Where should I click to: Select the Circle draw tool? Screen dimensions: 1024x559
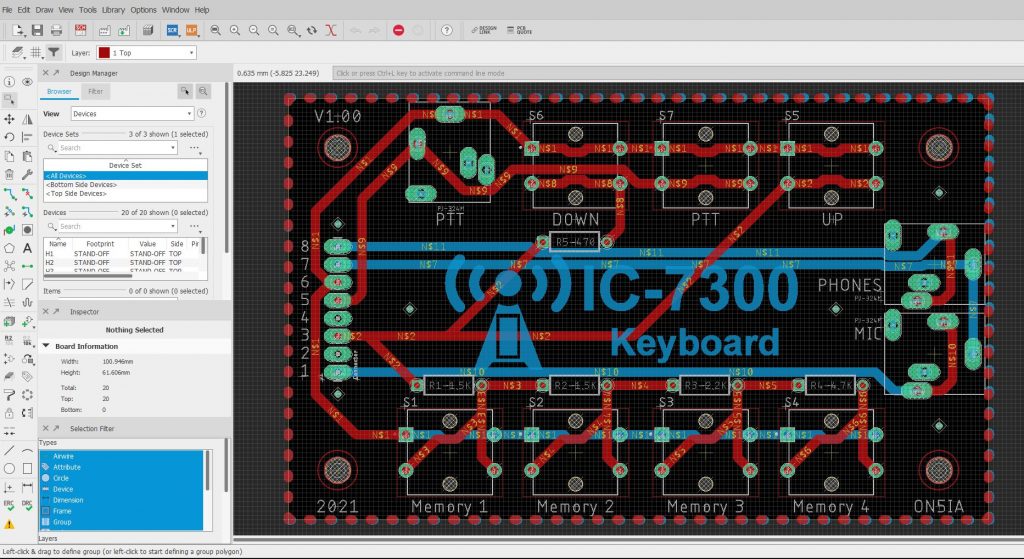[9, 469]
